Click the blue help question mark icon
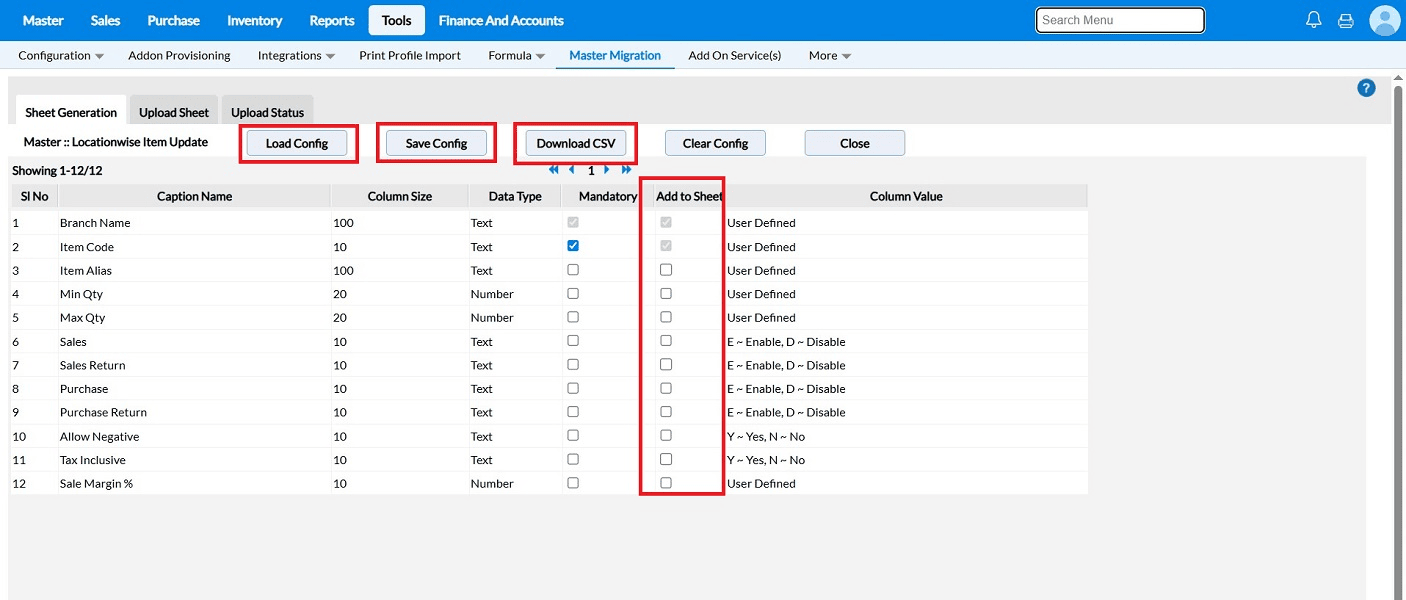The height and width of the screenshot is (600, 1406). point(1366,88)
